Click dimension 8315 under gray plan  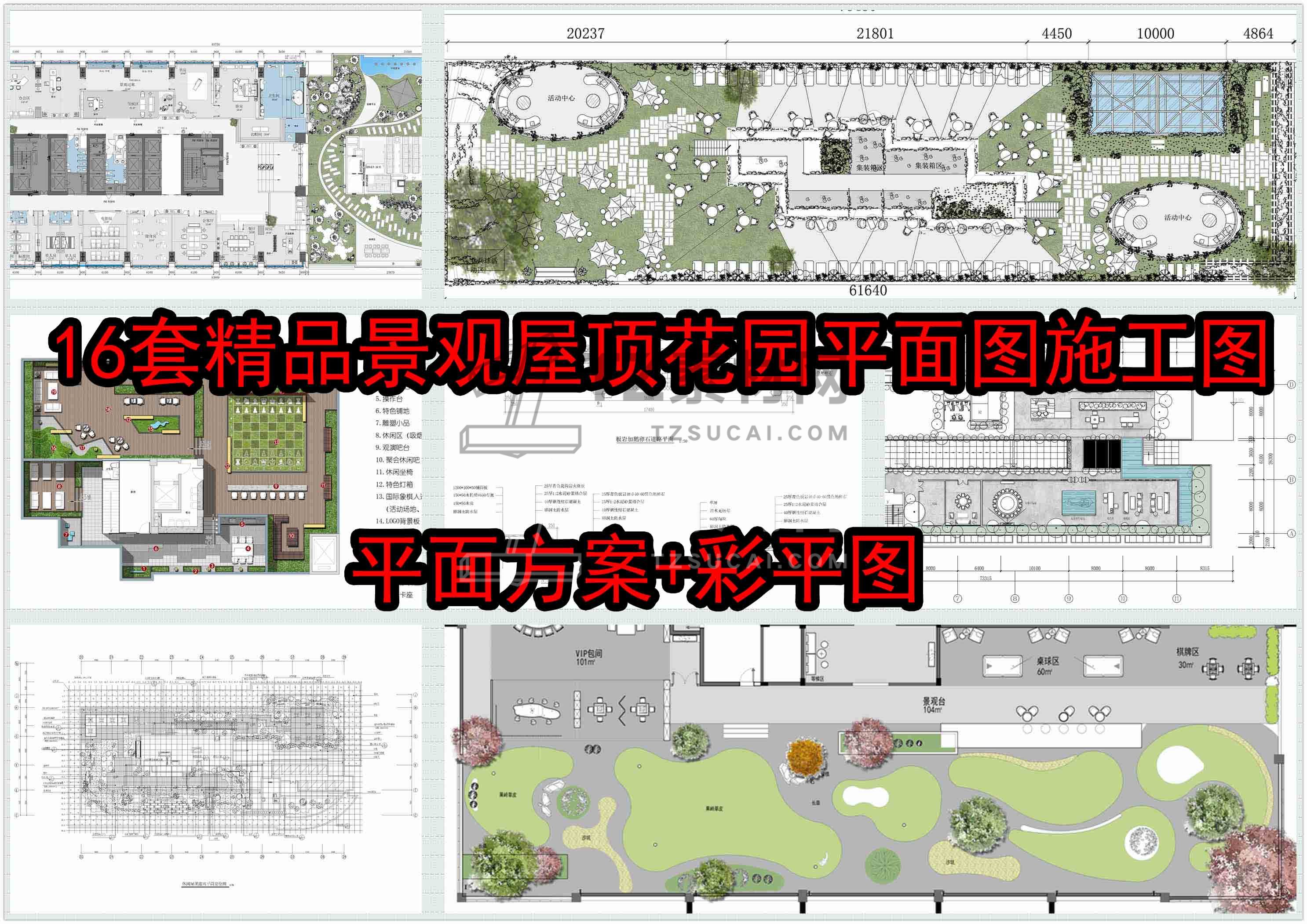coord(1205,568)
